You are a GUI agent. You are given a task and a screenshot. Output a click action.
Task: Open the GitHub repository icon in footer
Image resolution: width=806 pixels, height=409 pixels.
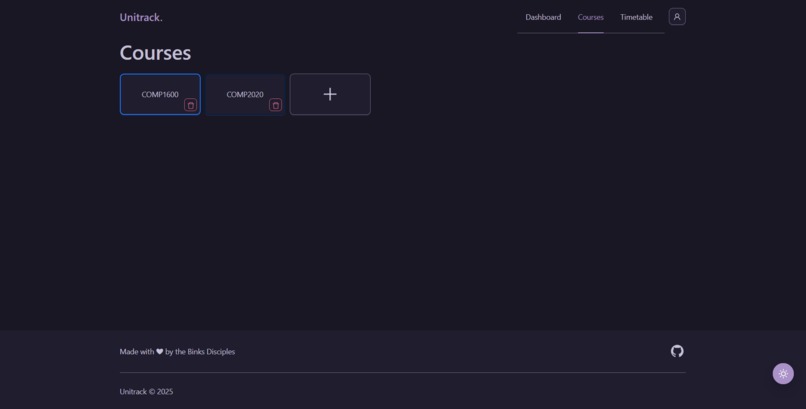pos(677,351)
